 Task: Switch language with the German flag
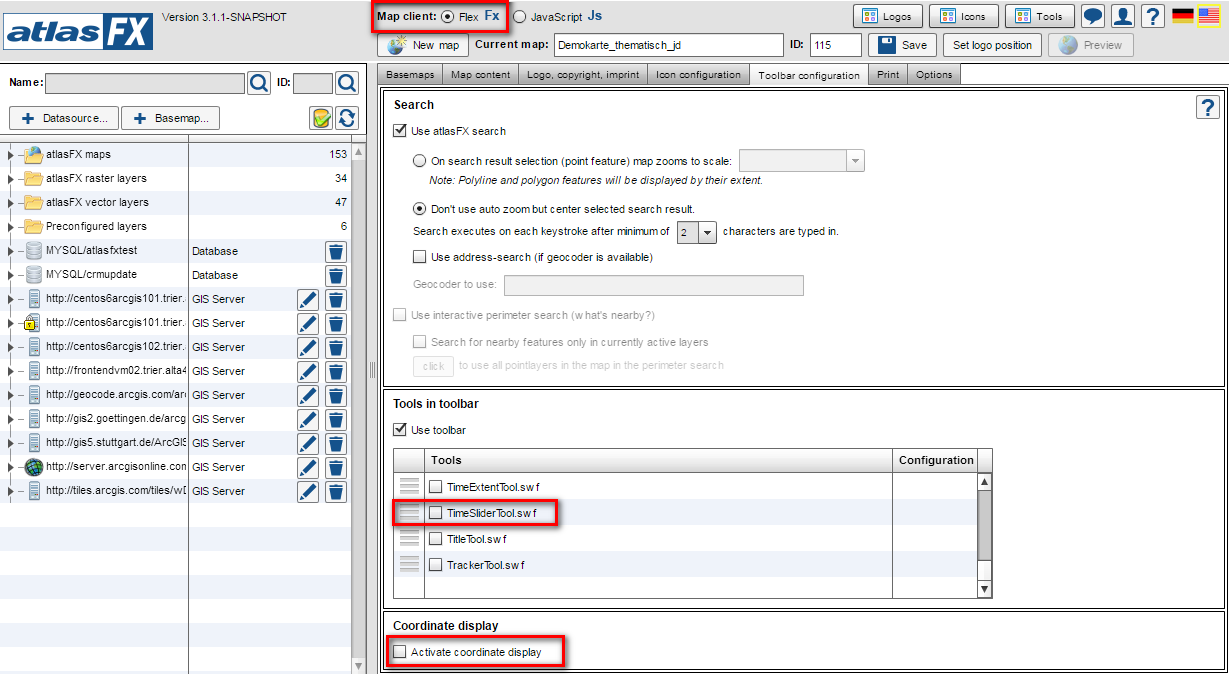[x=1183, y=16]
